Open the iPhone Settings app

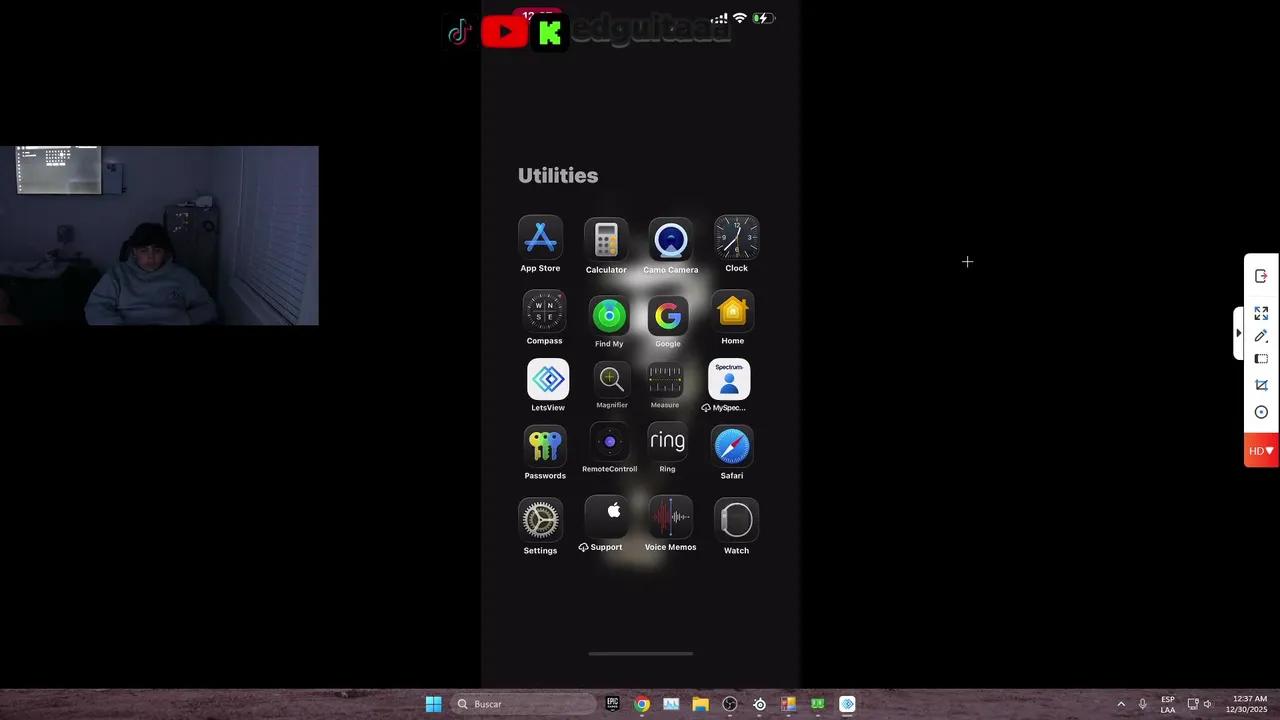click(540, 520)
